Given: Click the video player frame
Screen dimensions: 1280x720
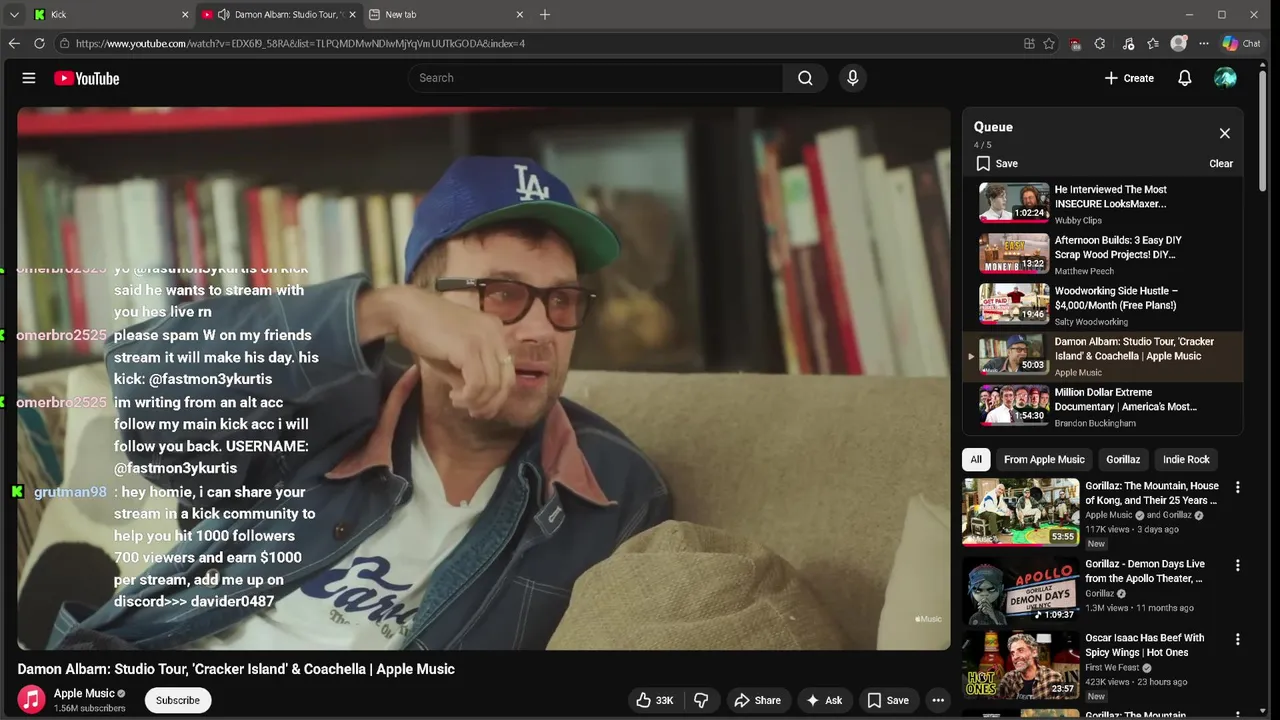Looking at the screenshot, I should [x=484, y=378].
